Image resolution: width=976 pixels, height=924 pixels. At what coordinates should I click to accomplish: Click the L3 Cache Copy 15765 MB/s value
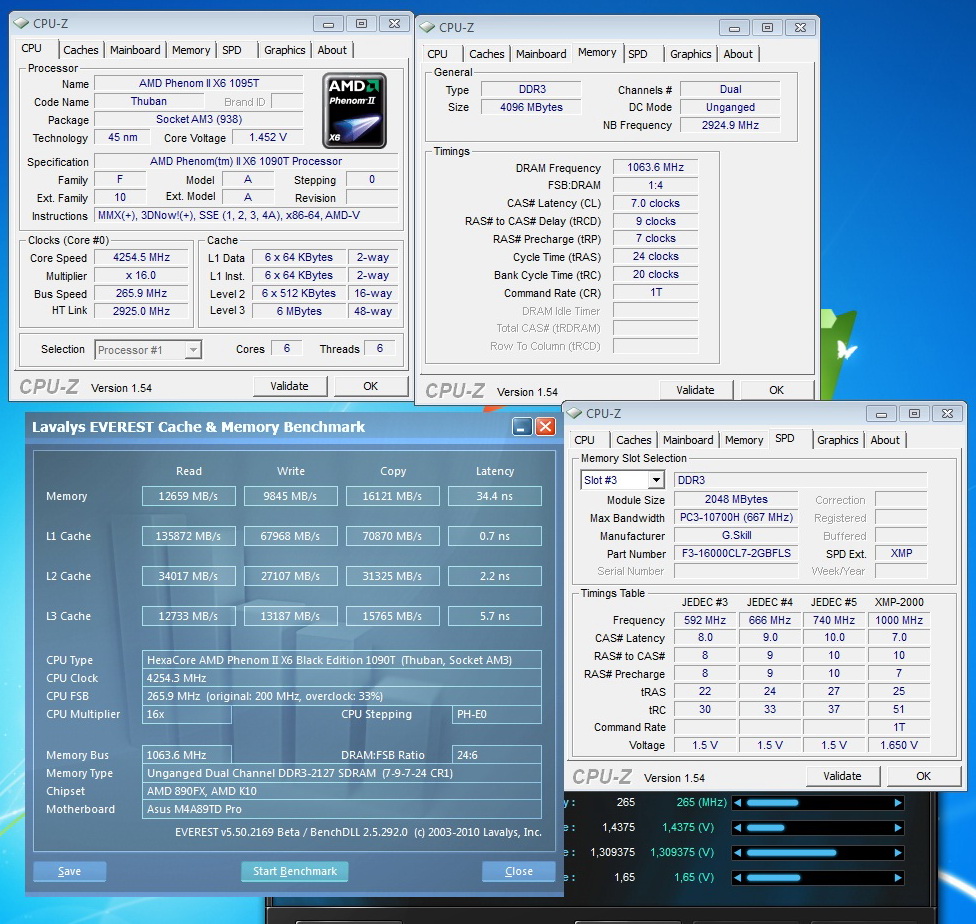coord(393,616)
